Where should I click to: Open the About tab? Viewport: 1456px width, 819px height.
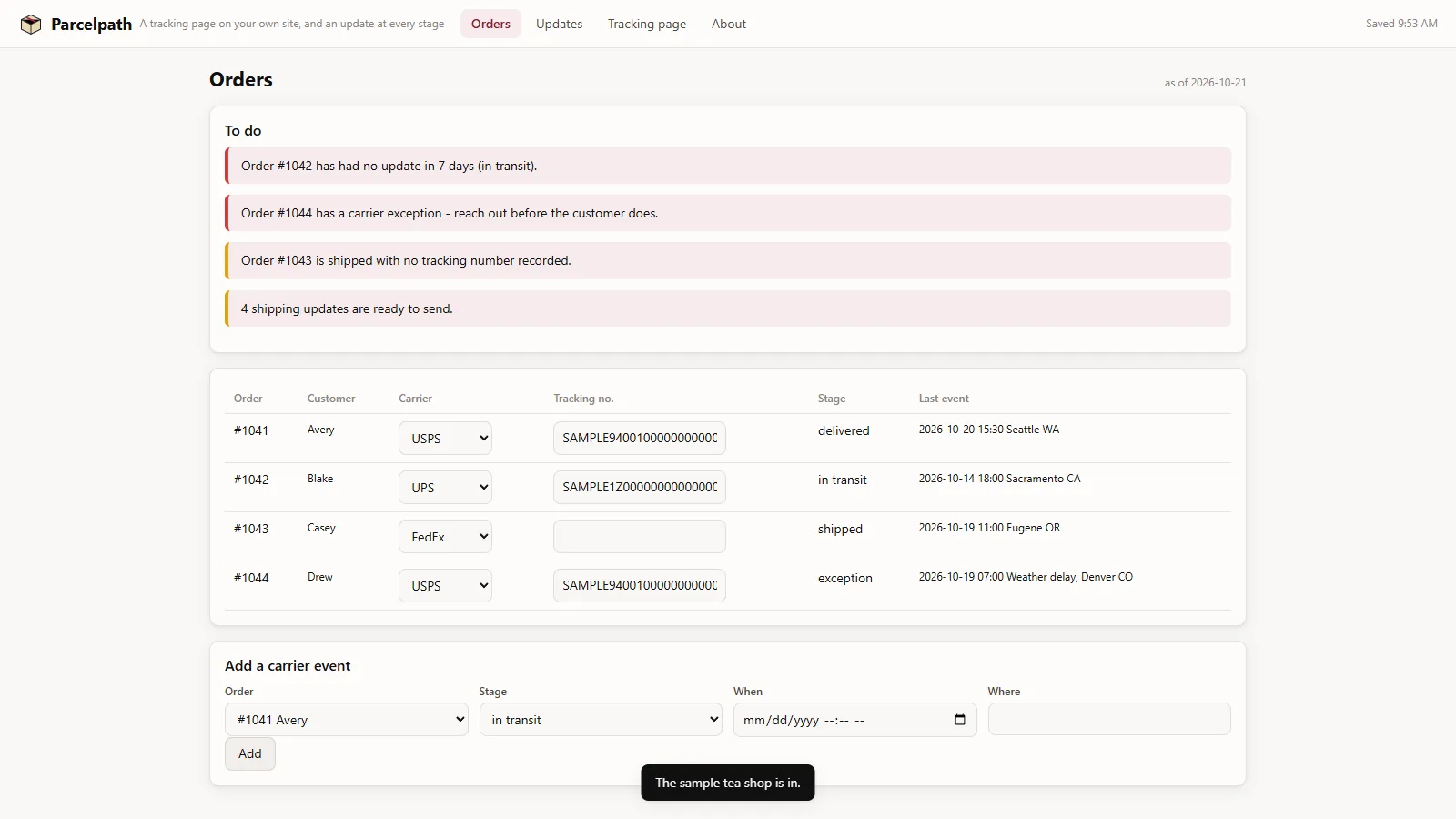coord(729,24)
